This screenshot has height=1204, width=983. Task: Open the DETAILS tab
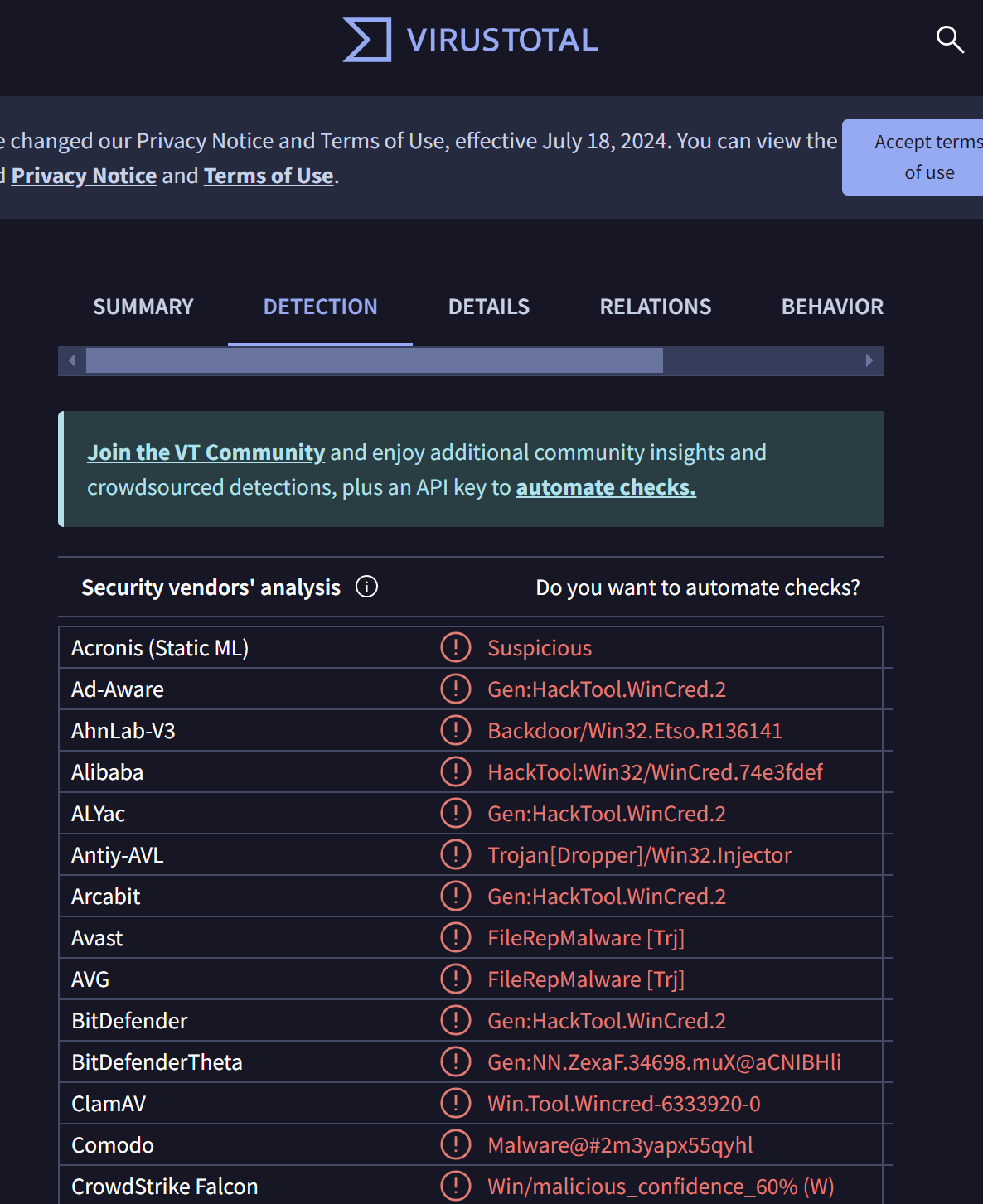[x=489, y=307]
